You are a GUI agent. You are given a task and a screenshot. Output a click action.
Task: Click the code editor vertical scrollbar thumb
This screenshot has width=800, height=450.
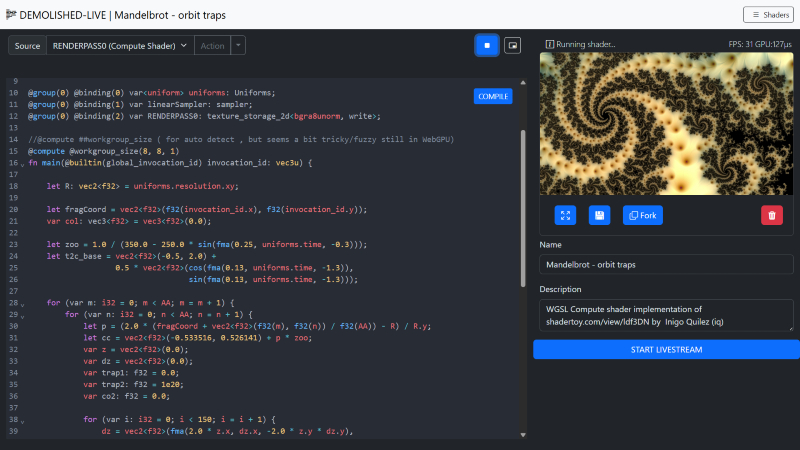tap(523, 208)
